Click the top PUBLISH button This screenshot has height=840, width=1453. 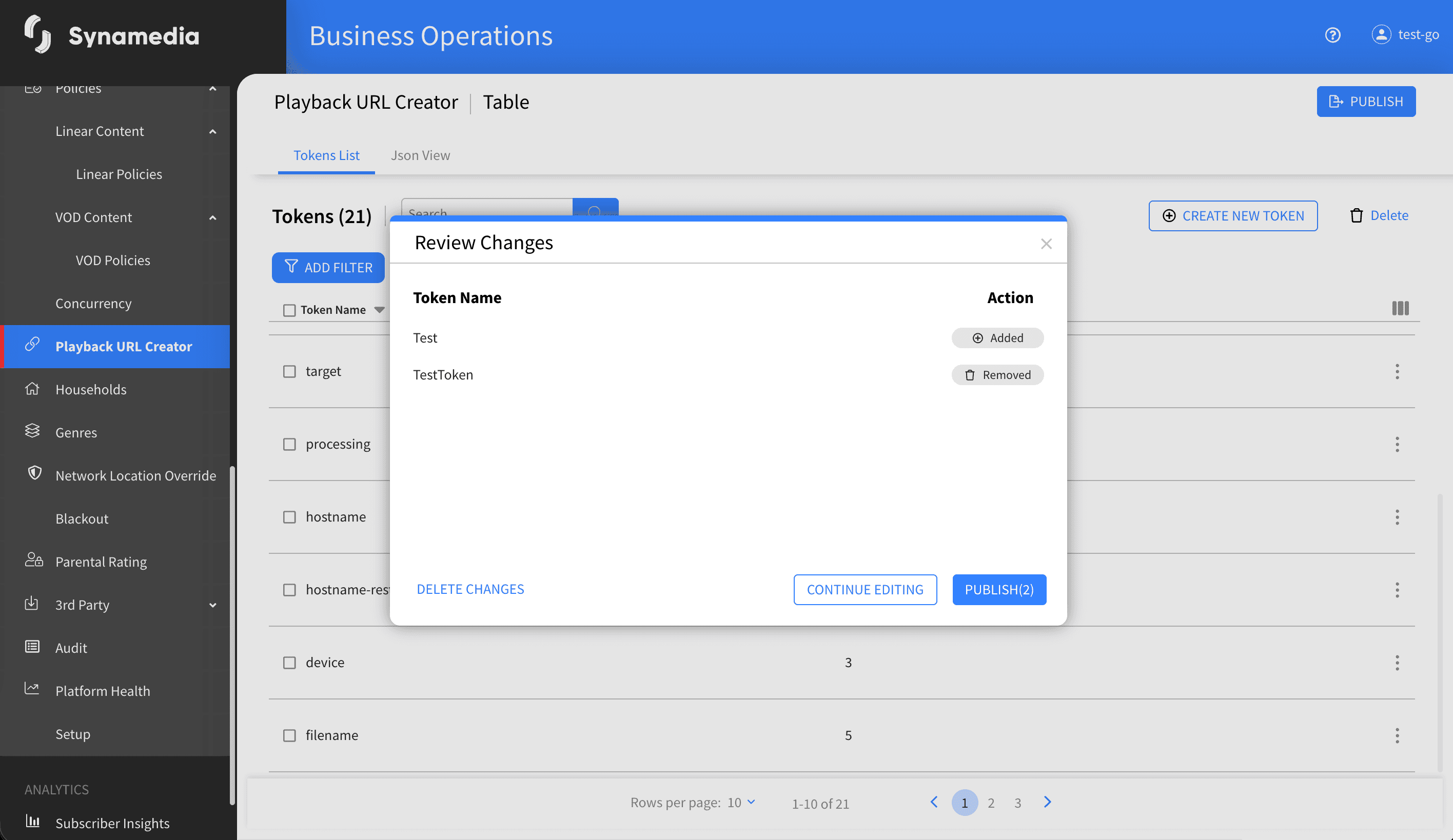tap(1366, 102)
